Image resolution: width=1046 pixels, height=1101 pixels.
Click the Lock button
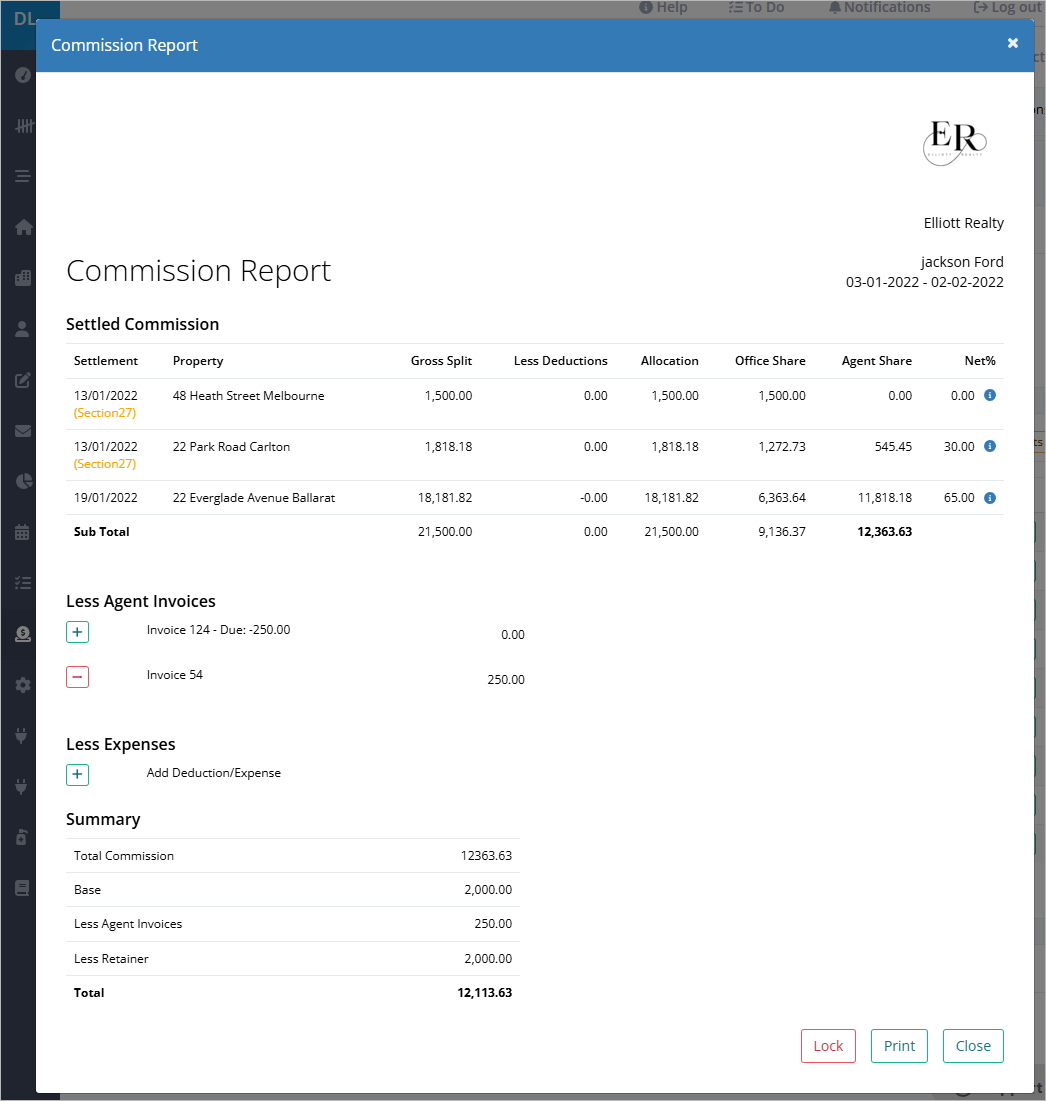(828, 1046)
